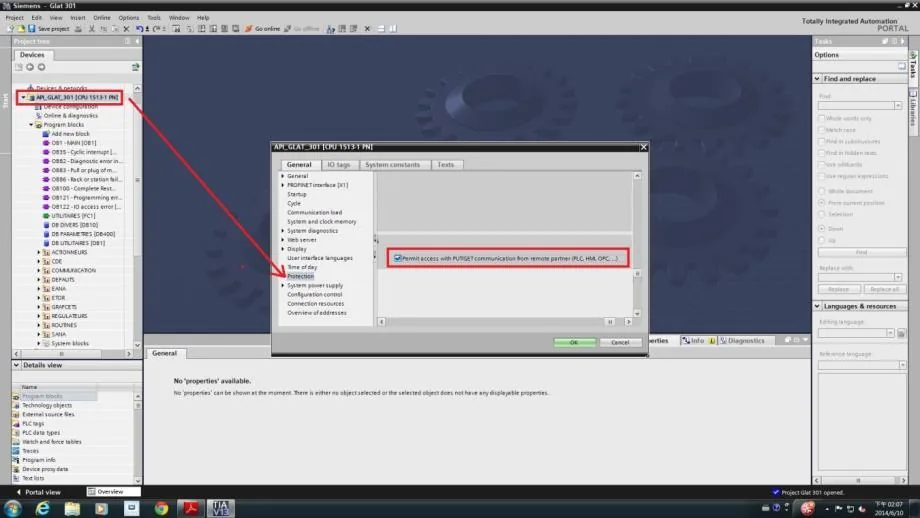Click the Accessible devices icon in toolbar
The image size is (920, 518).
tap(330, 28)
